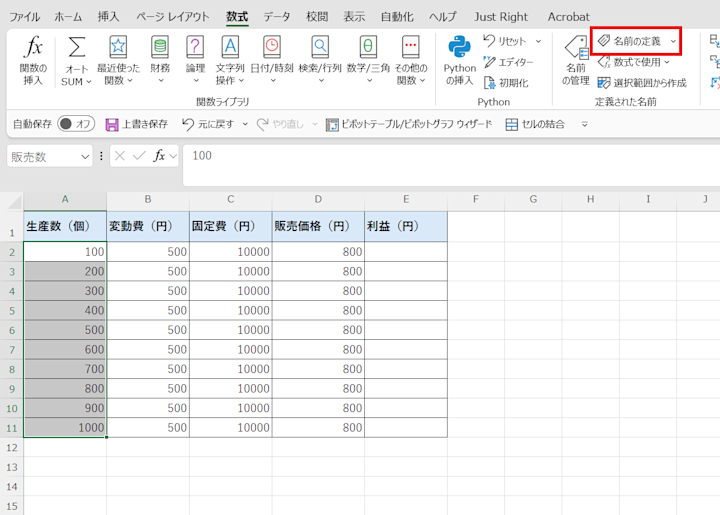The width and height of the screenshot is (720, 515).
Task: Open the ファイル tab
Action: [x=25, y=17]
